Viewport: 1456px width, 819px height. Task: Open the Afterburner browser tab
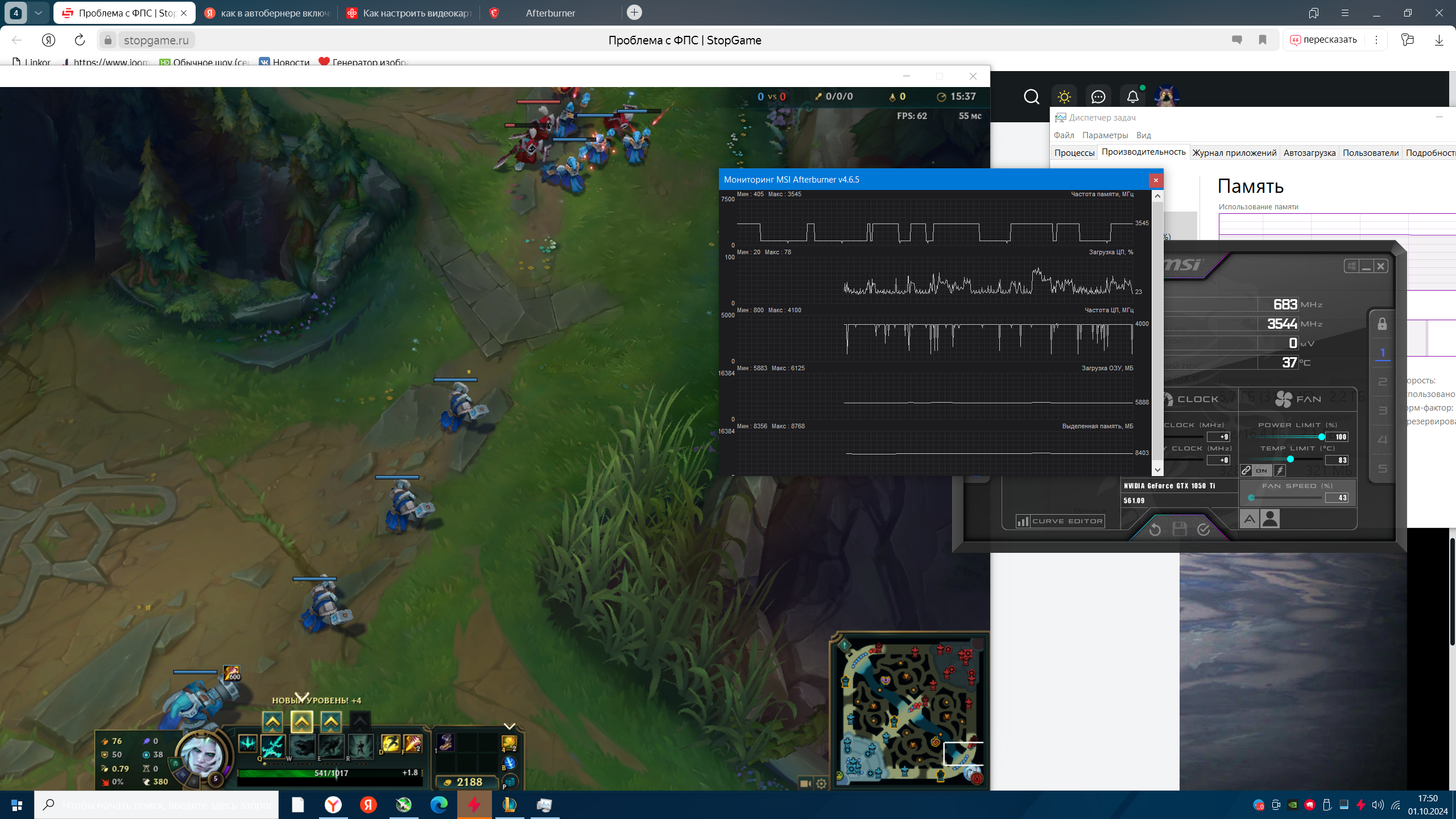point(550,13)
